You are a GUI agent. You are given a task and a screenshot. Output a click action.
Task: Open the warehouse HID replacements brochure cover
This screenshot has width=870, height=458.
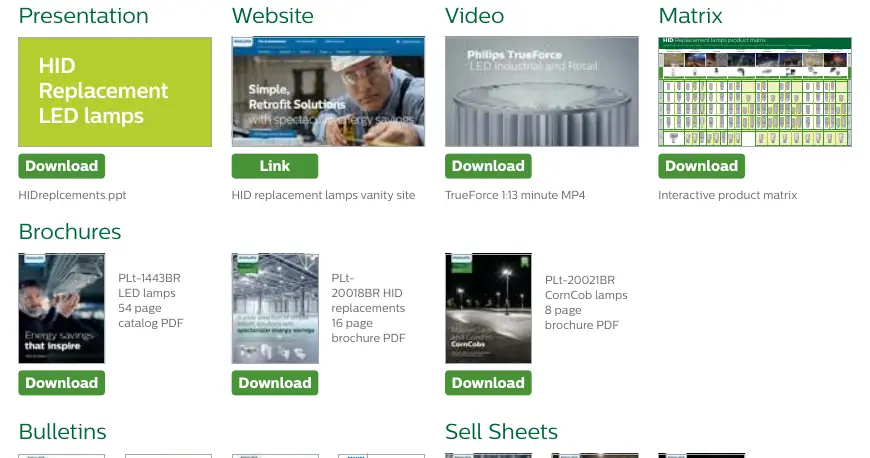coord(275,309)
